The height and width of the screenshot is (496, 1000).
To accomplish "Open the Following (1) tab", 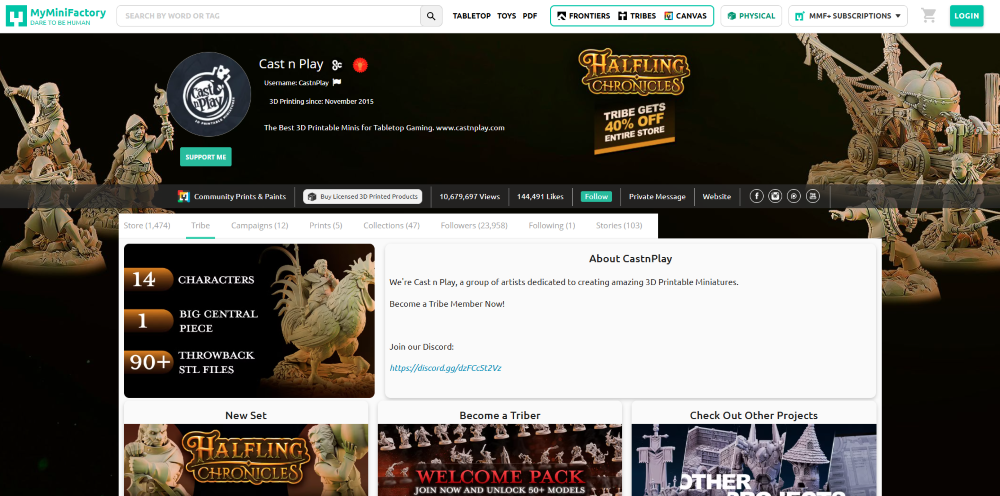I will [552, 226].
